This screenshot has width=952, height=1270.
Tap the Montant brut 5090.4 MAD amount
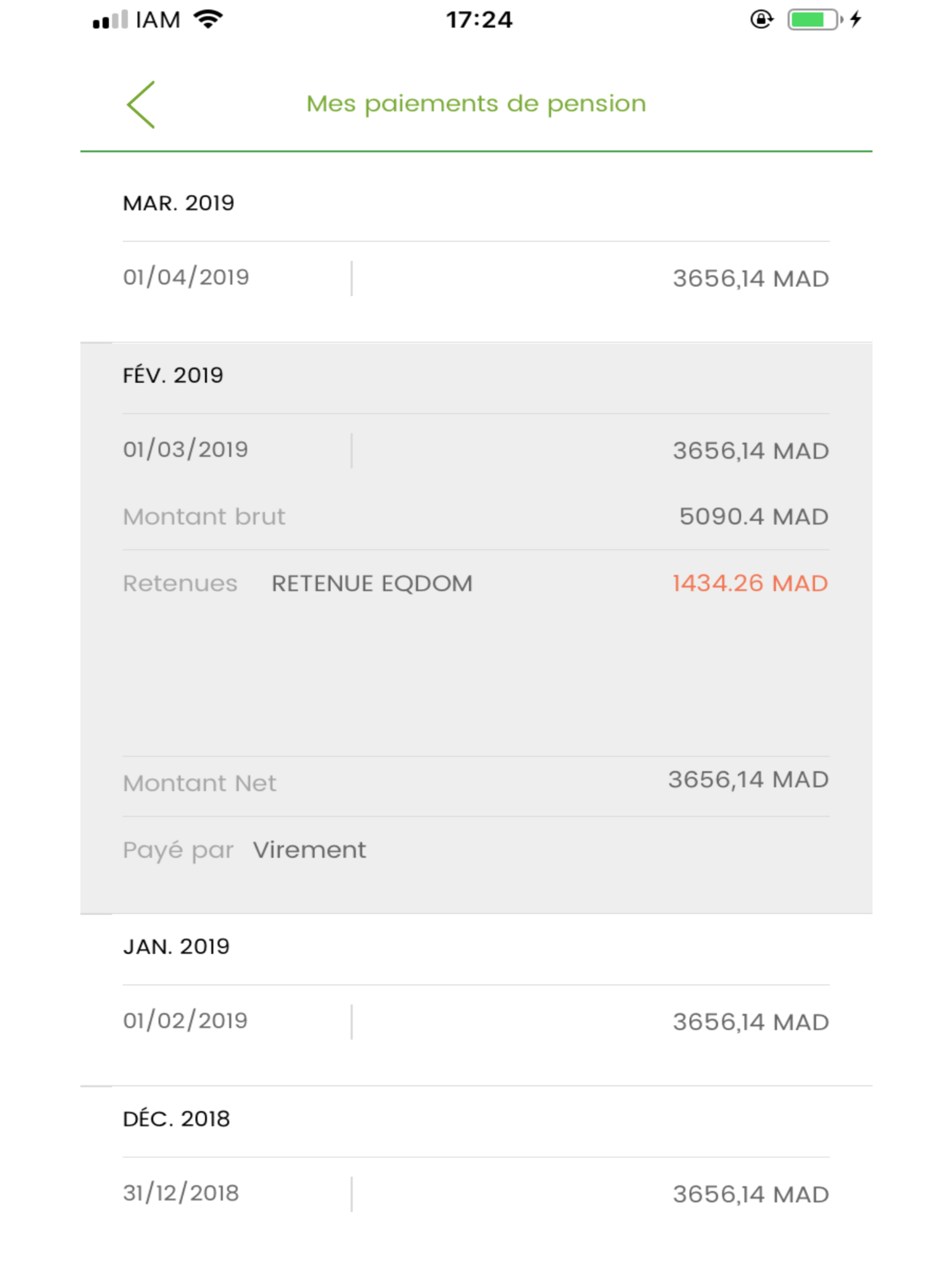tap(754, 517)
